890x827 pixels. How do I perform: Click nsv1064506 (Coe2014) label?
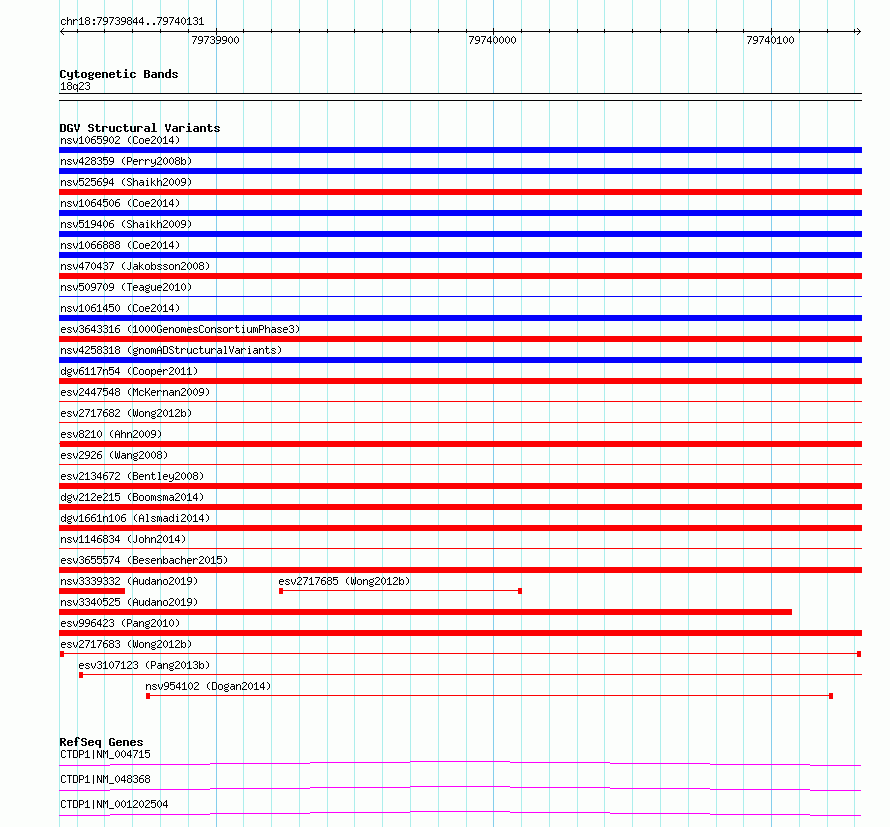click(x=120, y=203)
